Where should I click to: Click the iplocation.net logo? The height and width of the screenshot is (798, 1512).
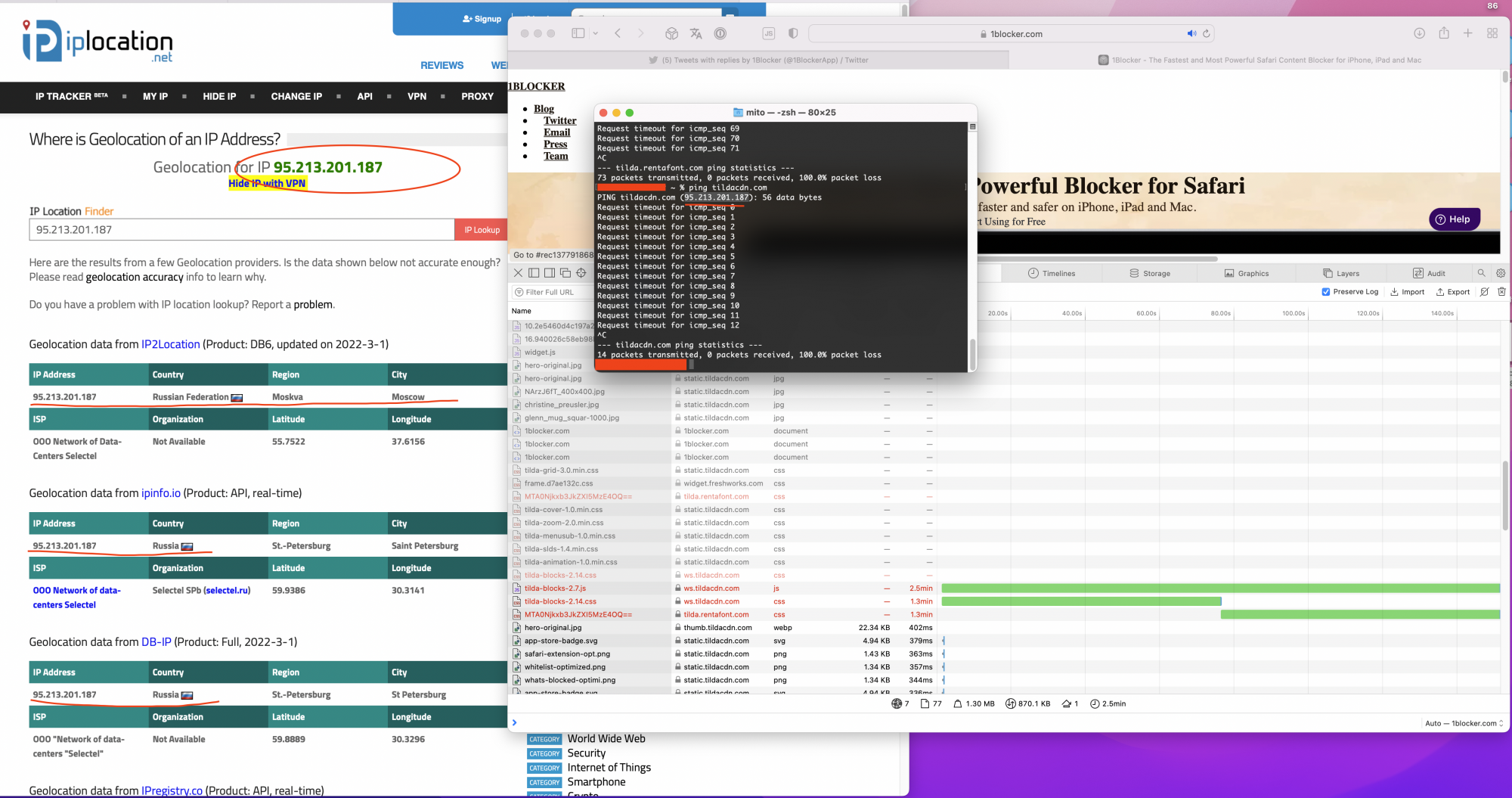[x=98, y=41]
